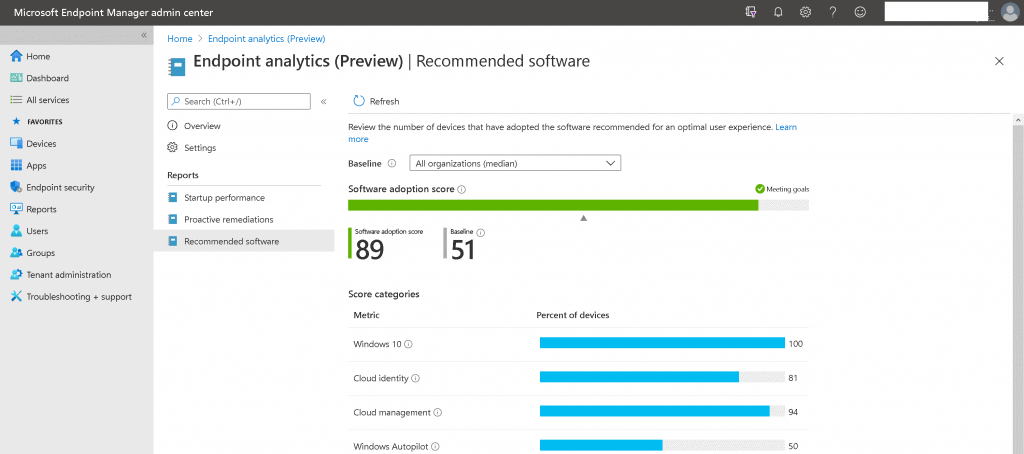Click the Groups sidebar icon
The height and width of the screenshot is (454, 1024).
16,253
